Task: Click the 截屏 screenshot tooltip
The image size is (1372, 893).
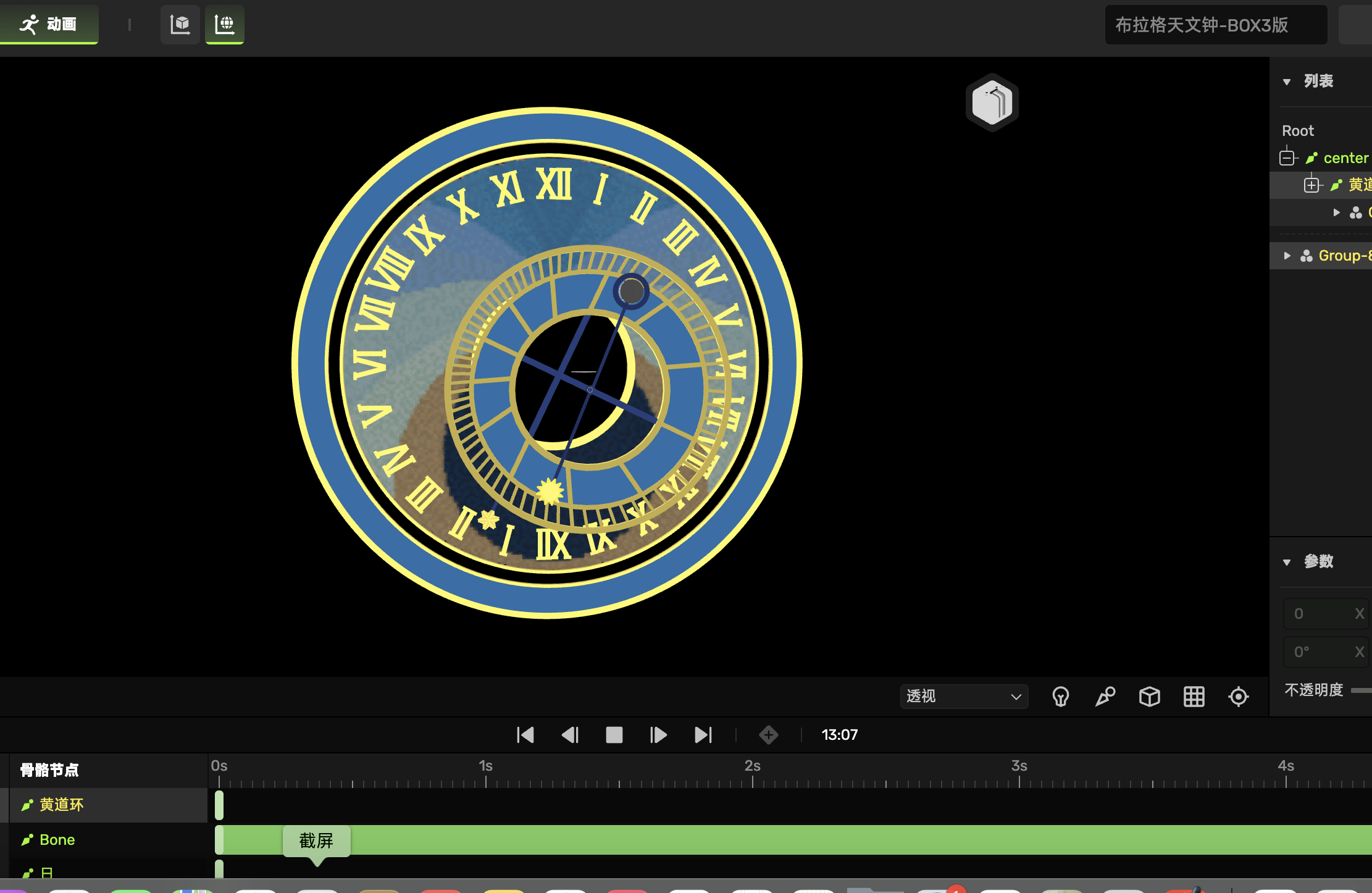Action: pyautogui.click(x=316, y=841)
